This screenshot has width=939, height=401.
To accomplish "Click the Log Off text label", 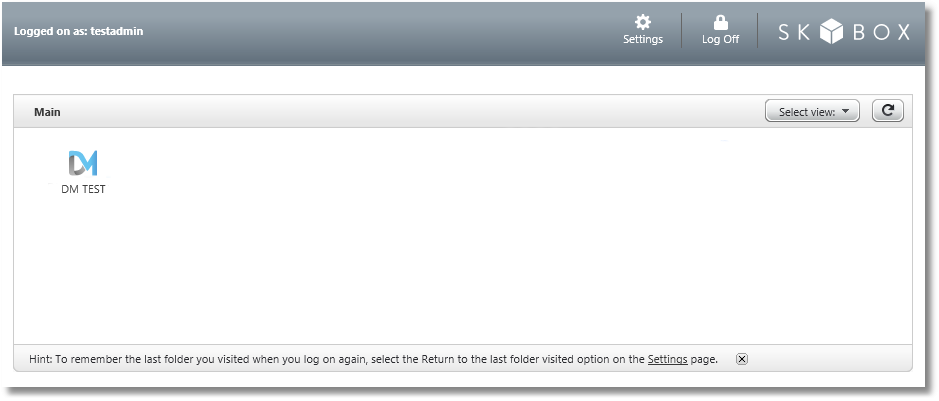I will (720, 39).
